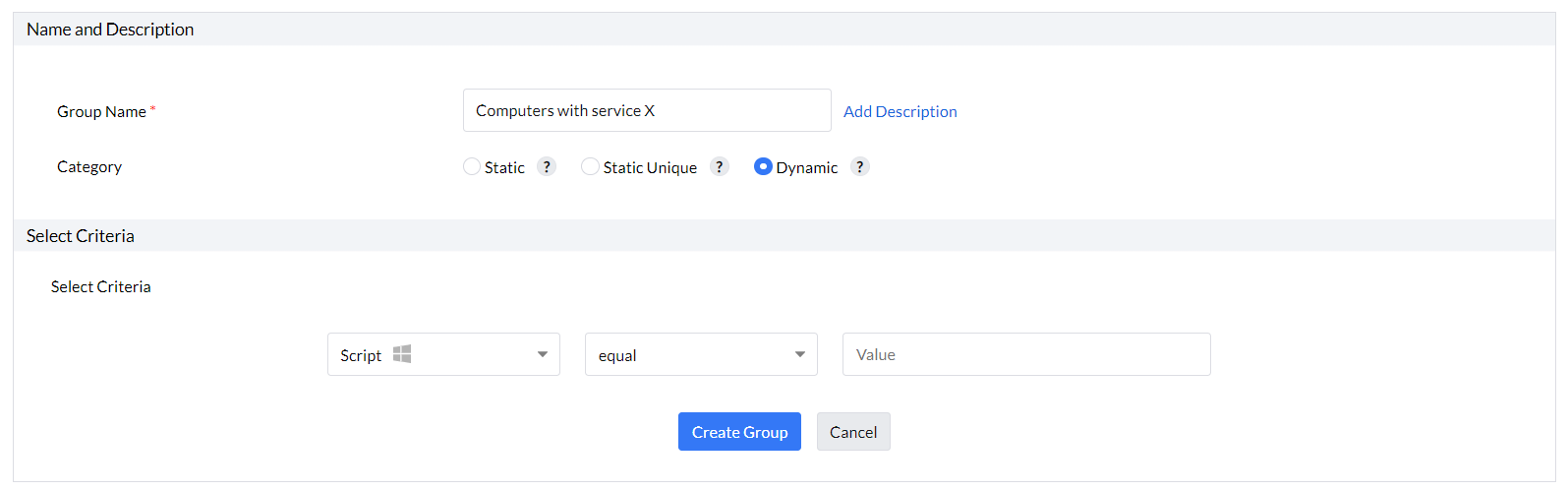Select the Dynamic category radio button

tap(763, 167)
